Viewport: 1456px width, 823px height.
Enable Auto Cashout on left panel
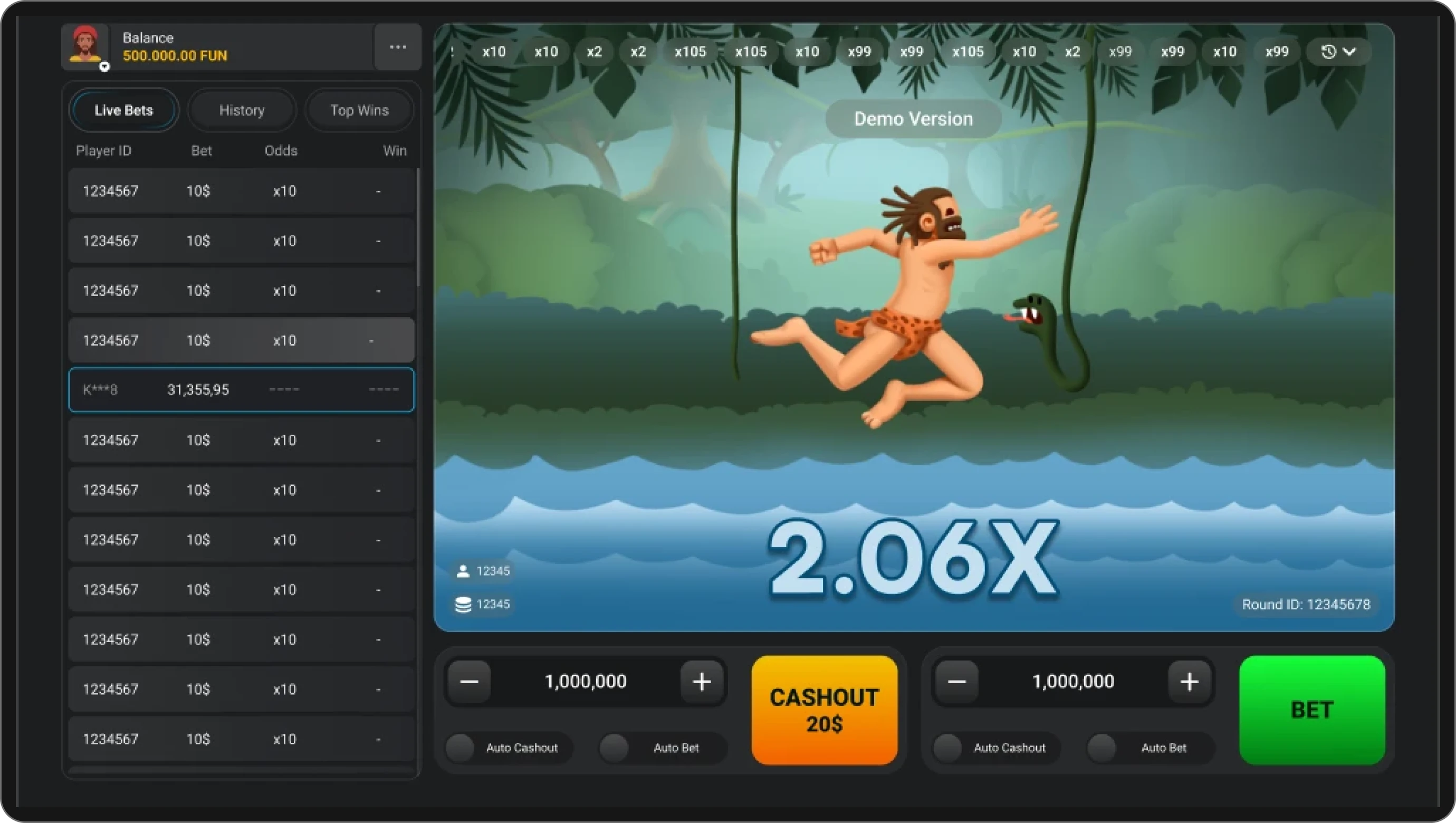460,748
